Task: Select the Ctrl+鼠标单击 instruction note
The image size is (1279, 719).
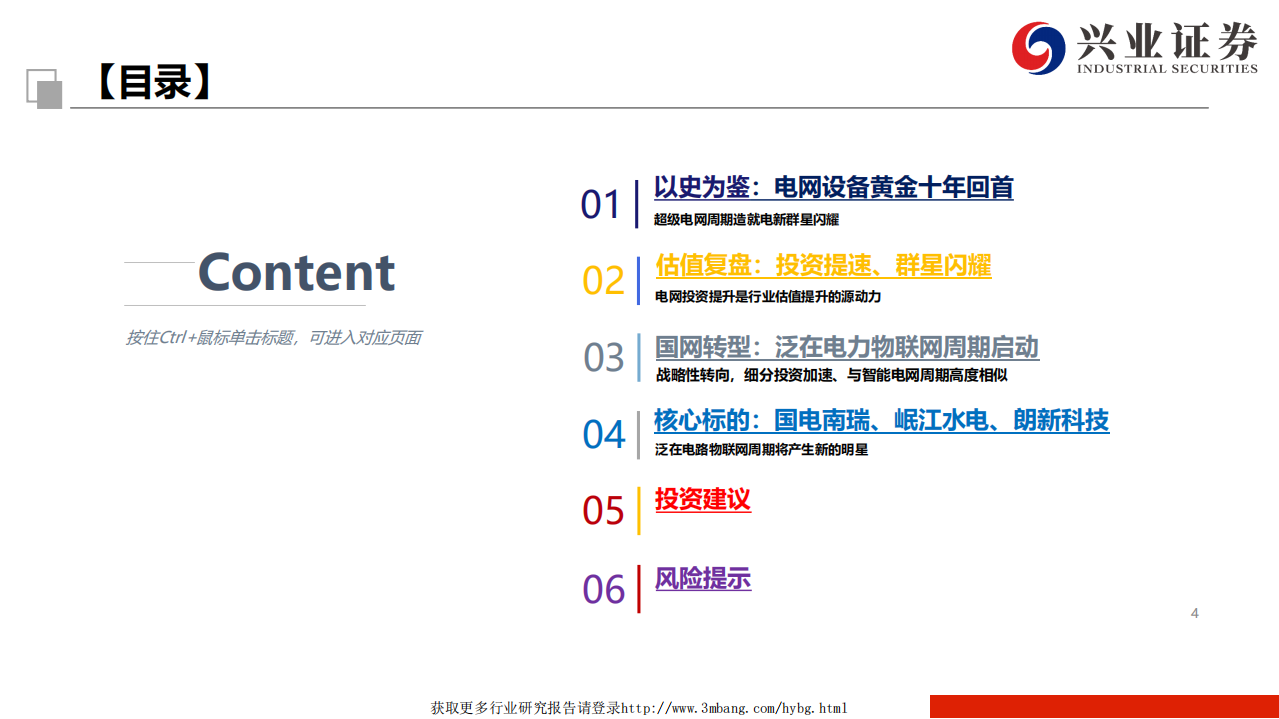Action: tap(274, 338)
